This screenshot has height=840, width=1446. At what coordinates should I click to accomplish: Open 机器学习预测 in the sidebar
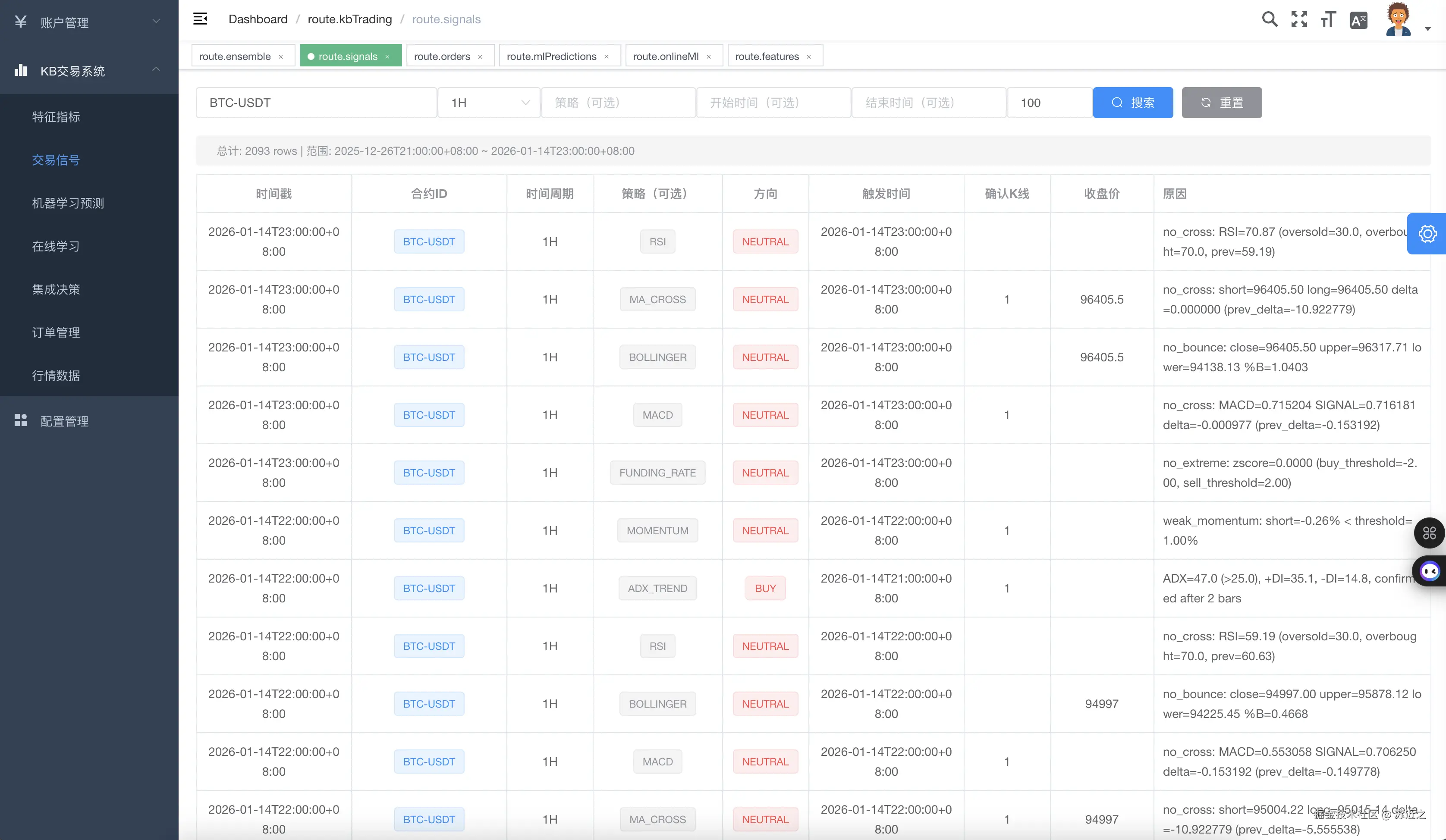68,203
